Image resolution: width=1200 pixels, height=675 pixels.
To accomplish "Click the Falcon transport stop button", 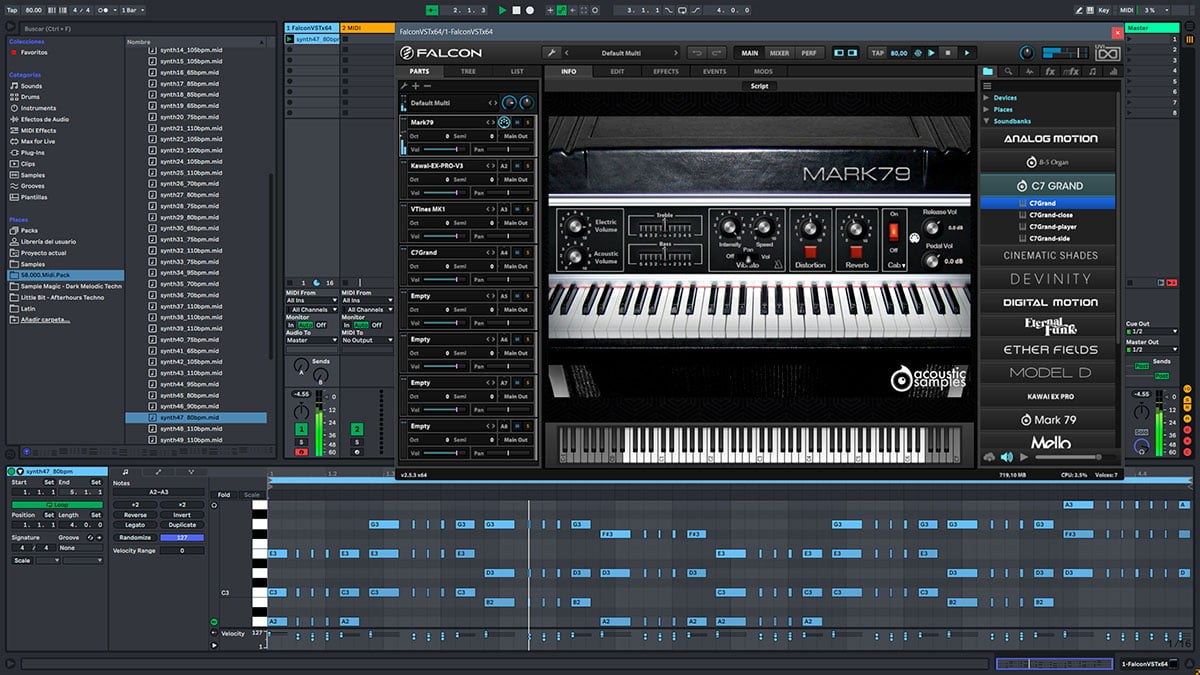I will click(x=948, y=53).
